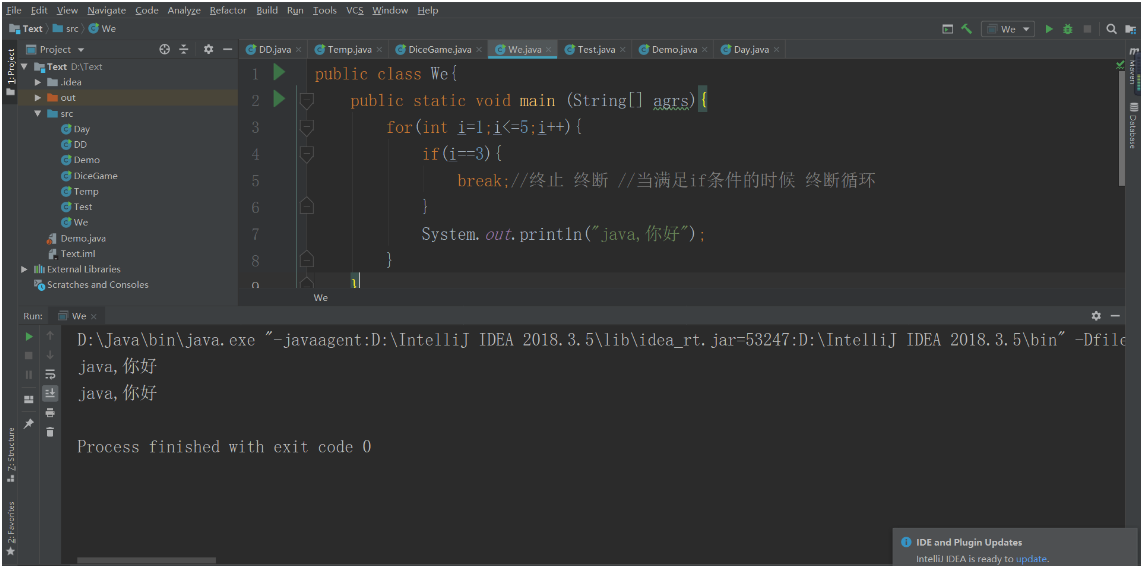Open the Refactor menu
The height and width of the screenshot is (566, 1141).
point(228,10)
